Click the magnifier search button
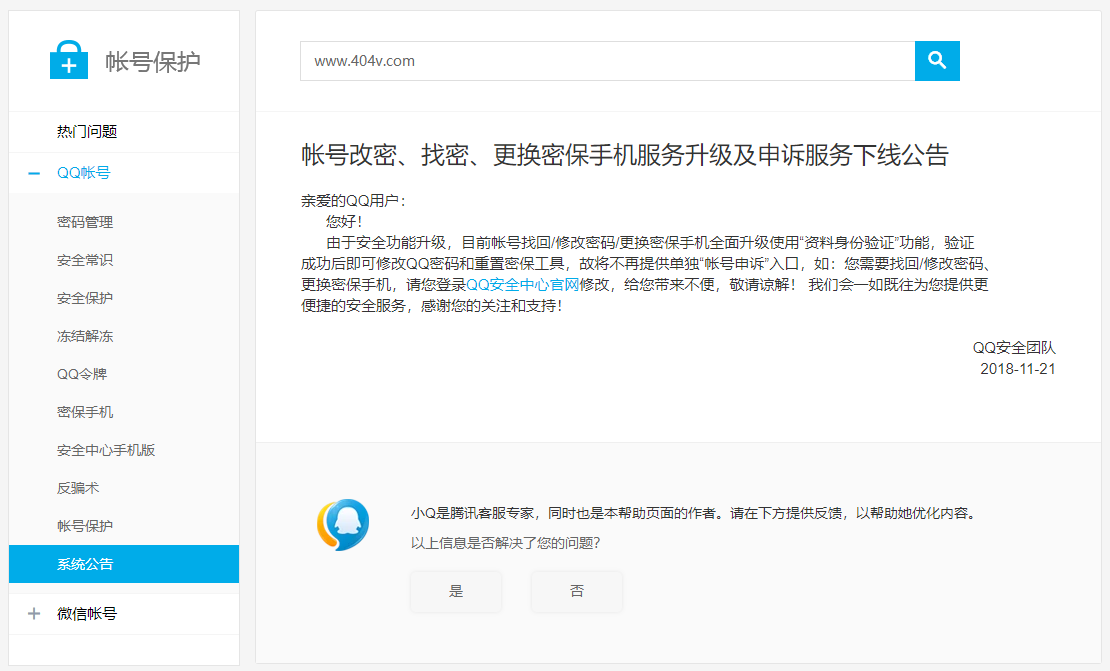The width and height of the screenshot is (1110, 671). [937, 61]
